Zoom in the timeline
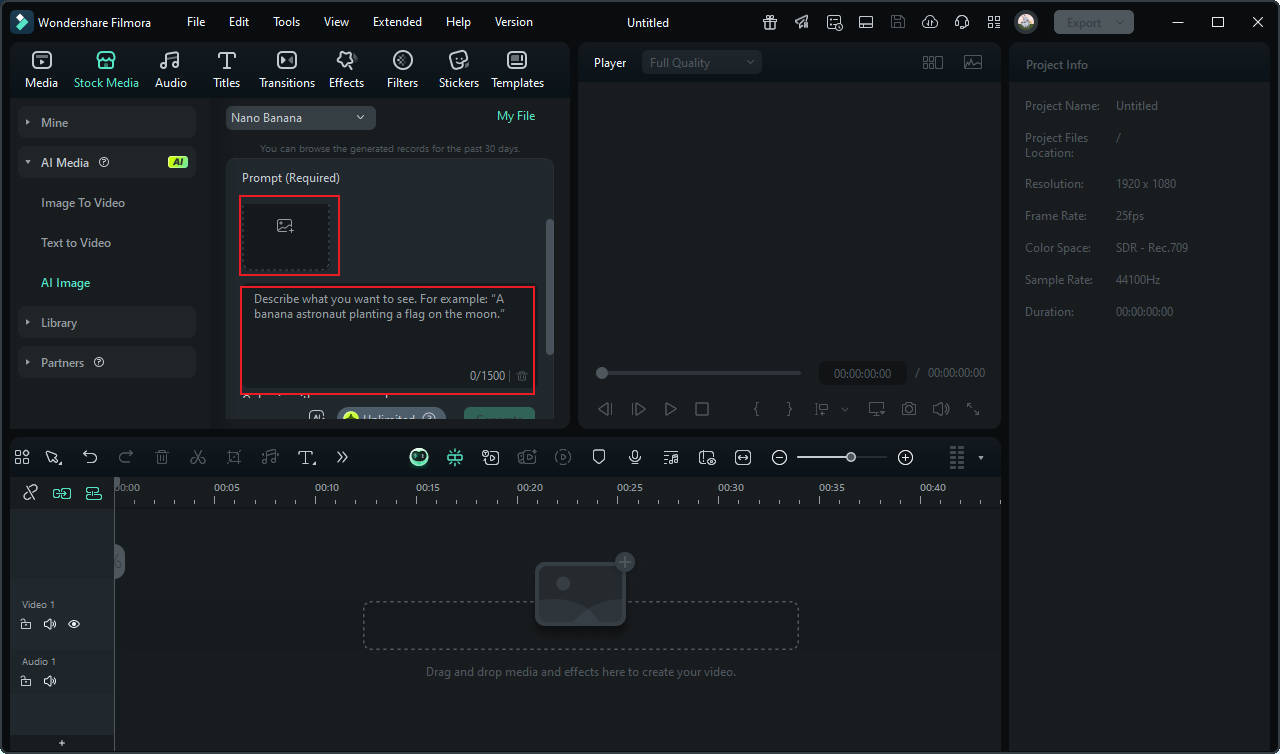 click(x=906, y=457)
